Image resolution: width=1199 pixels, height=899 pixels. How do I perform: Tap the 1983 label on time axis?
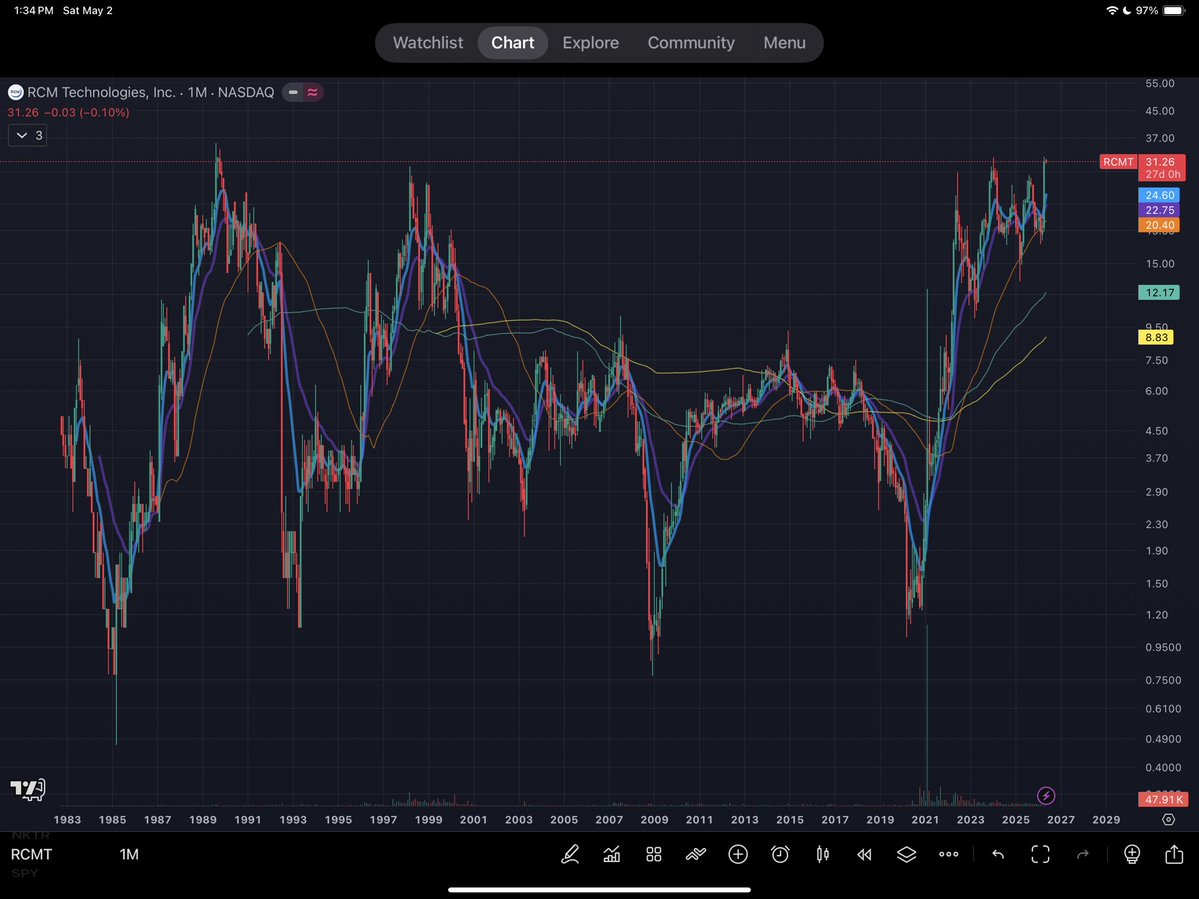pos(67,819)
